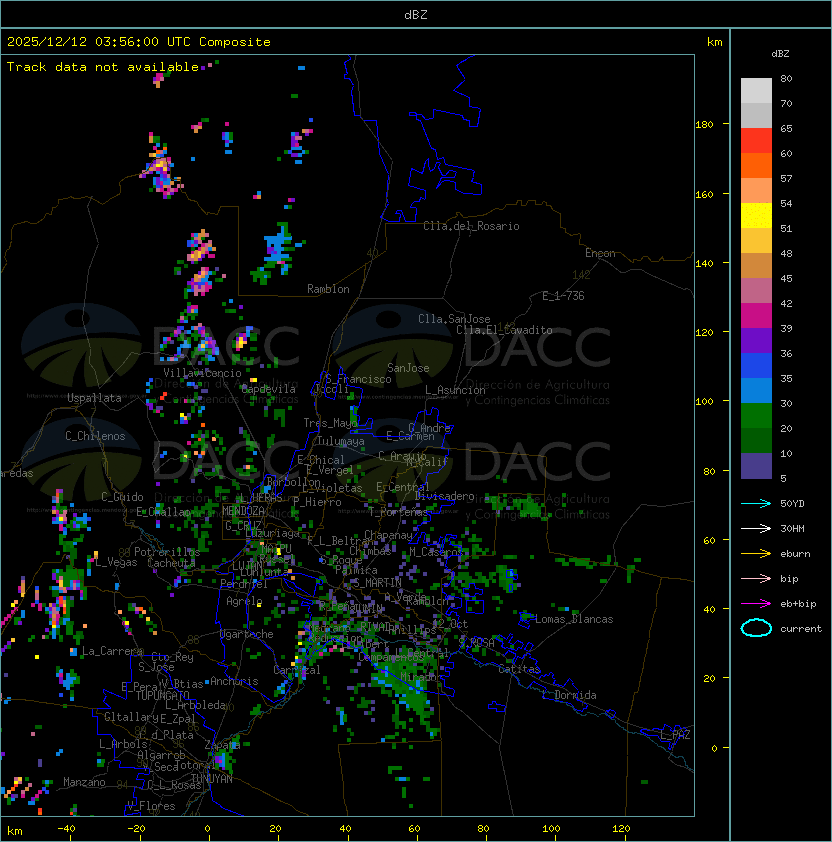
Task: Click the Uspallata map label
Action: pos(94,398)
